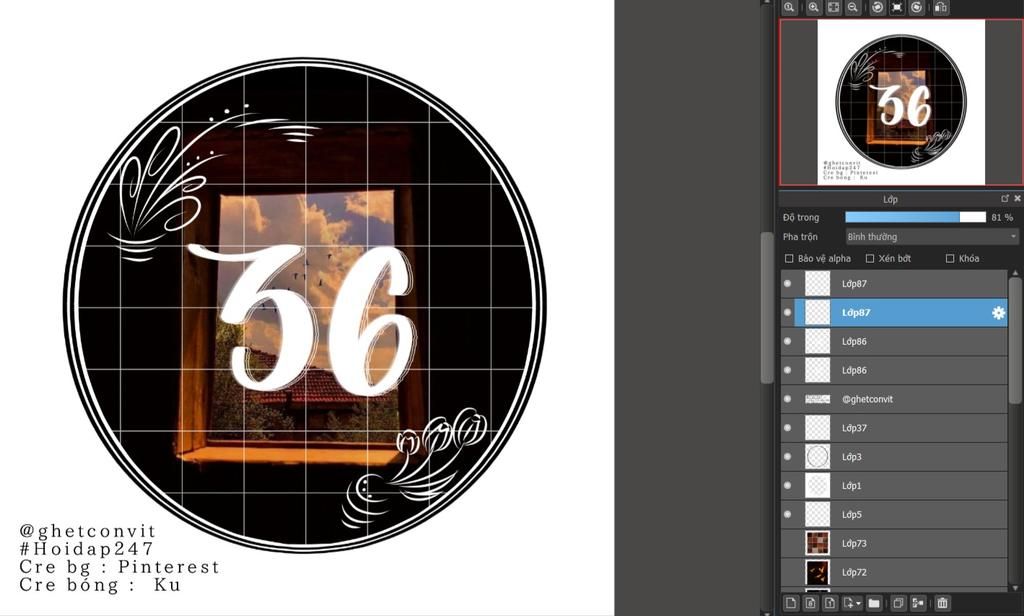The width and height of the screenshot is (1024, 616).
Task: Reset canvas rotation in navigator
Action: tap(897, 7)
